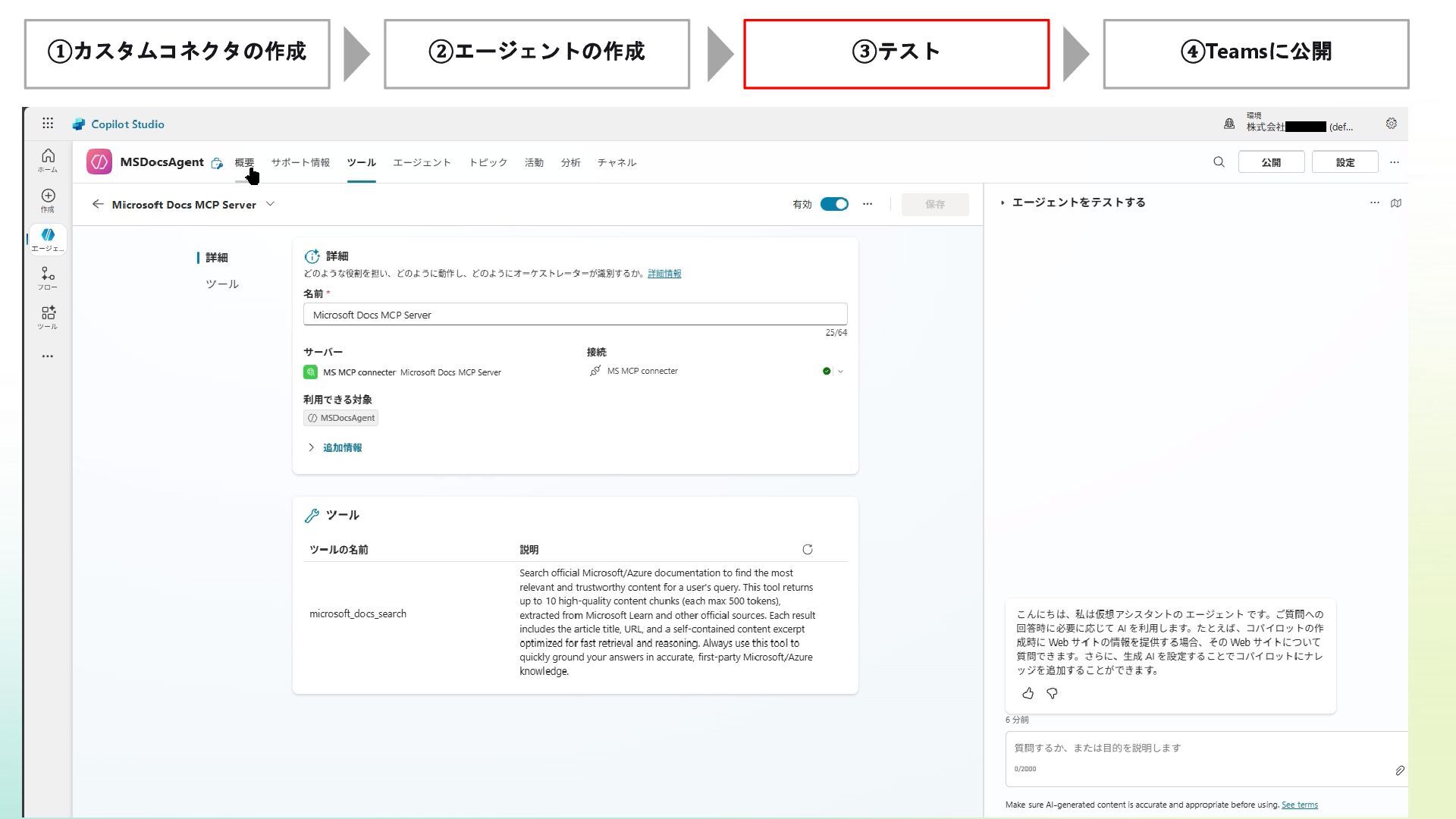Toggle the 有効 switch off

[834, 204]
